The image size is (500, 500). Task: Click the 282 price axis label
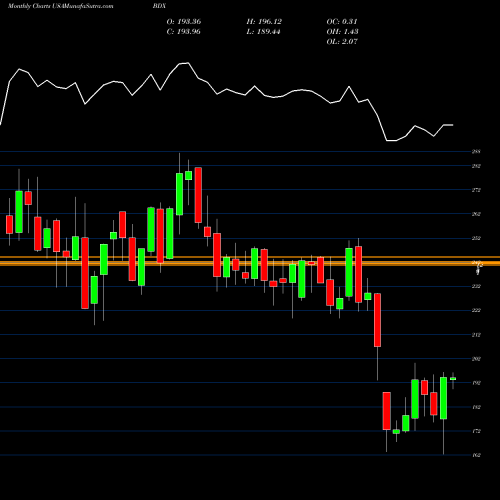(476, 166)
